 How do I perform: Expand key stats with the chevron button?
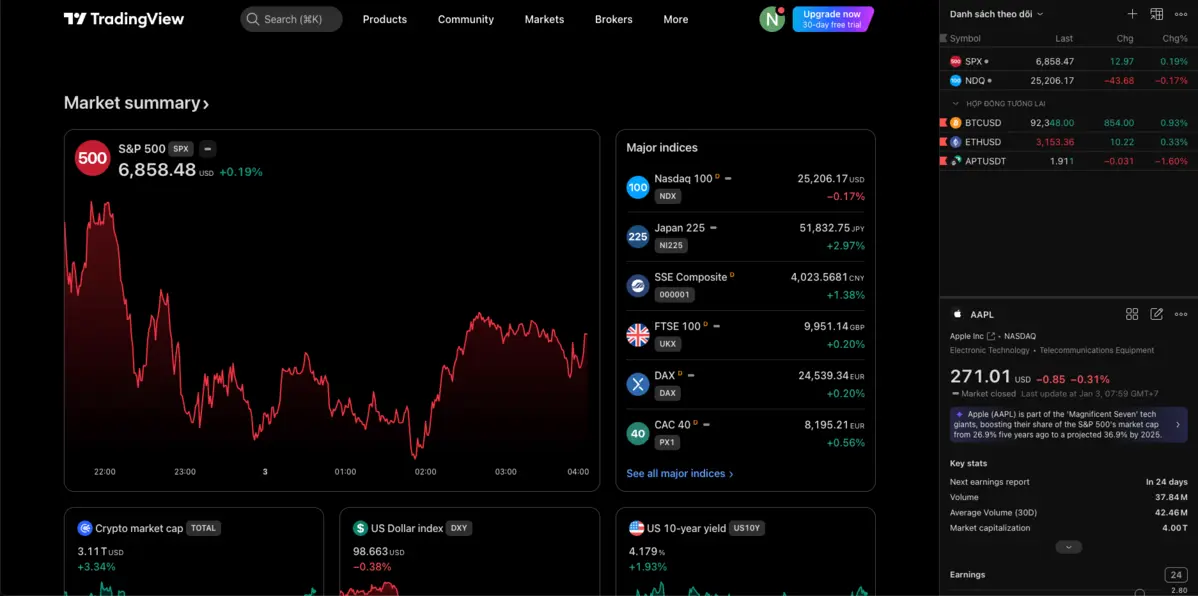[1068, 546]
